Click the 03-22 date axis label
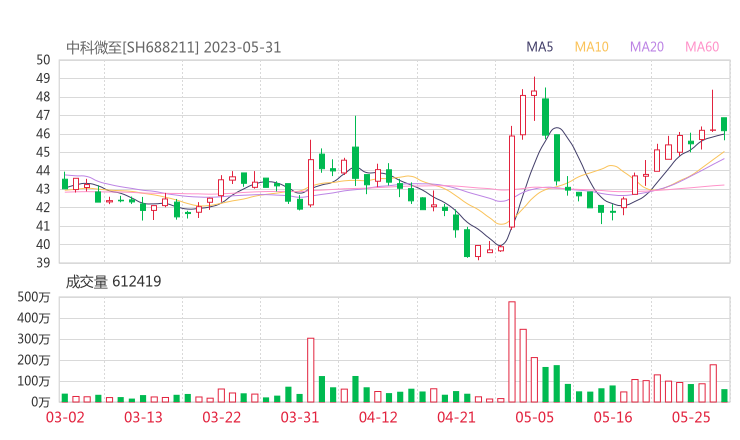 coord(222,417)
